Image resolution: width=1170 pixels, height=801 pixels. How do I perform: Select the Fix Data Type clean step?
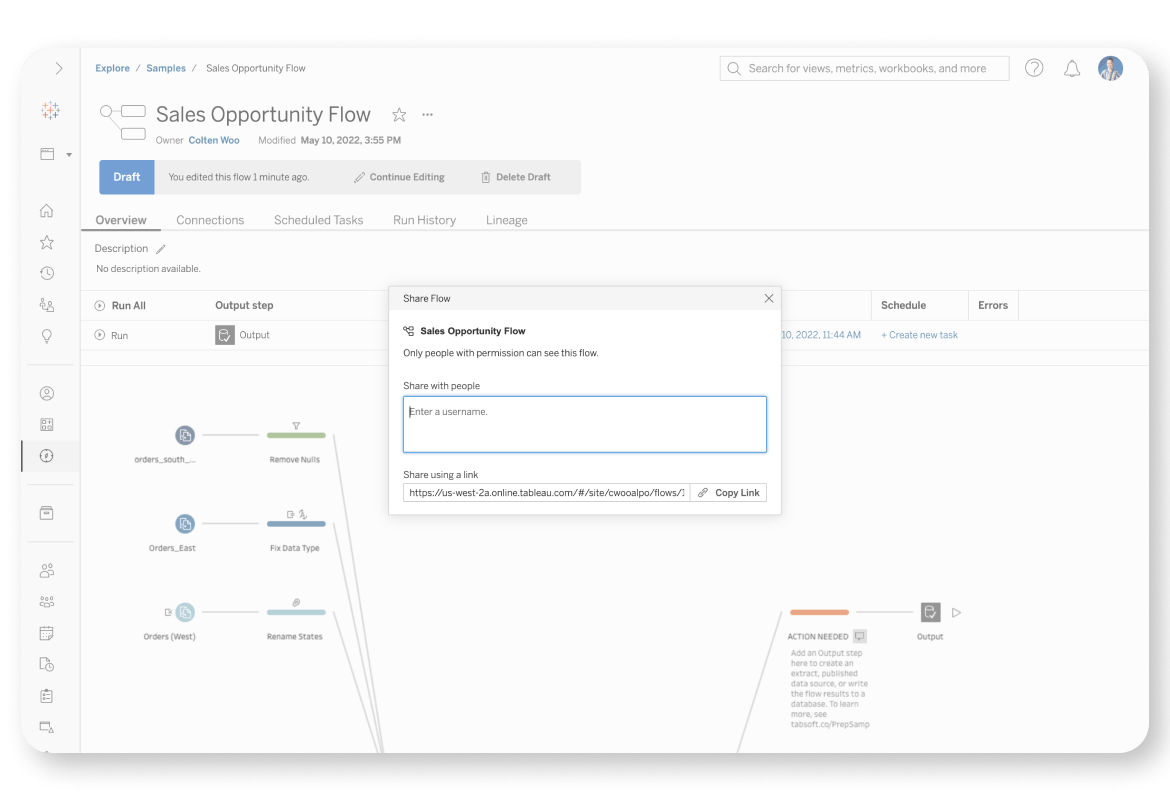coord(296,524)
